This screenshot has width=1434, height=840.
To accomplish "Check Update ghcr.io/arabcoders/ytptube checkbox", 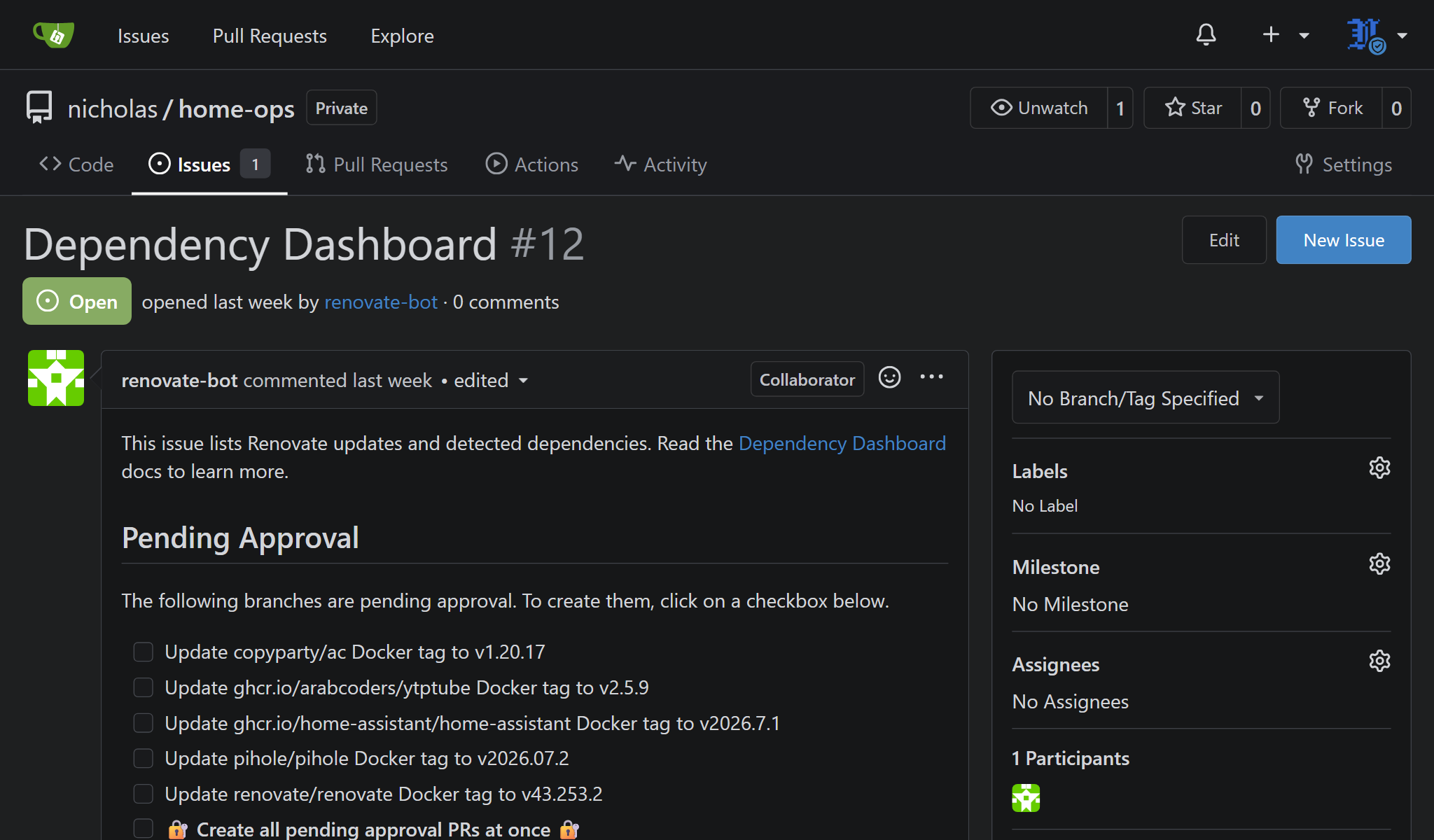I will click(x=144, y=687).
